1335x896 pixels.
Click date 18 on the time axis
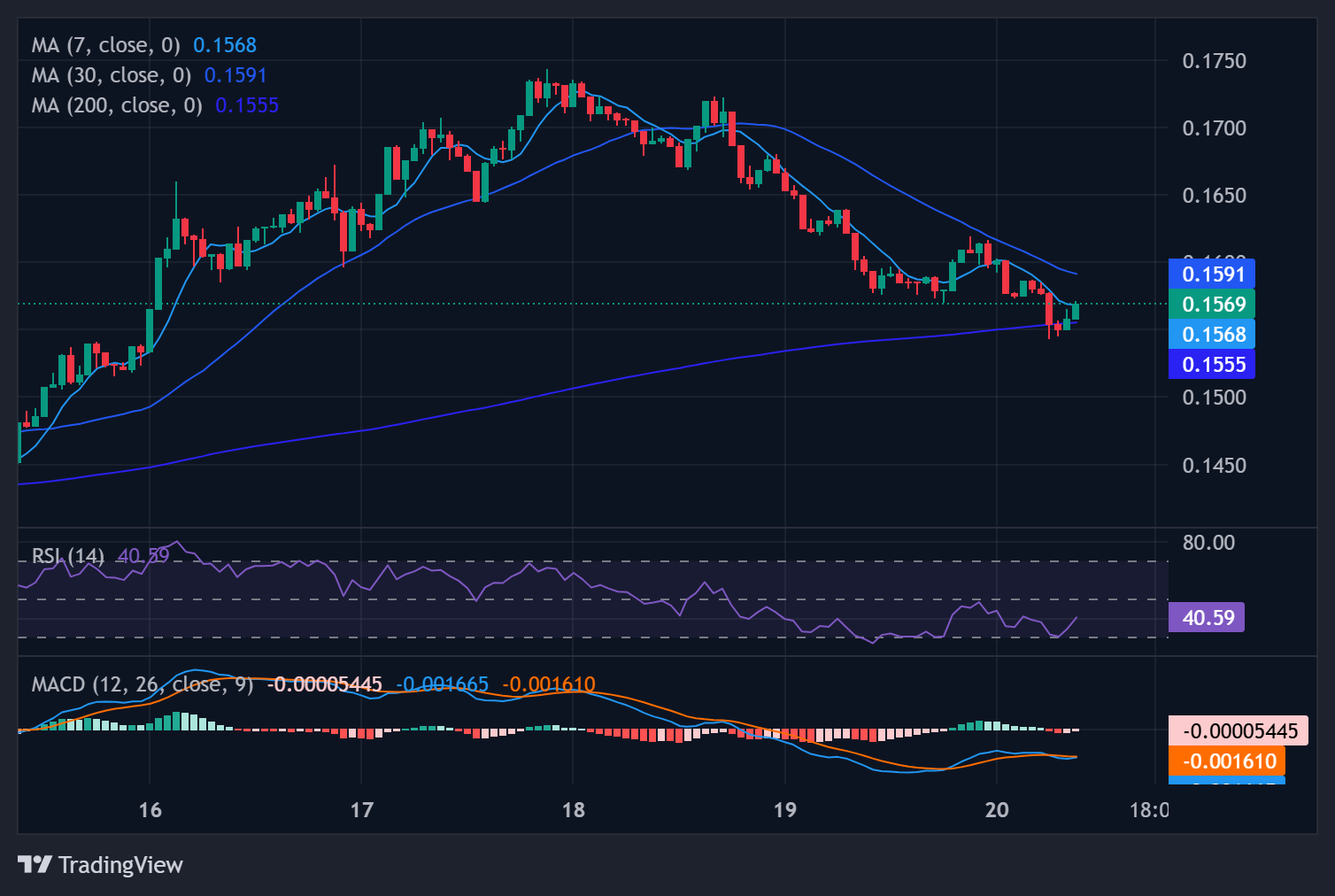point(573,810)
